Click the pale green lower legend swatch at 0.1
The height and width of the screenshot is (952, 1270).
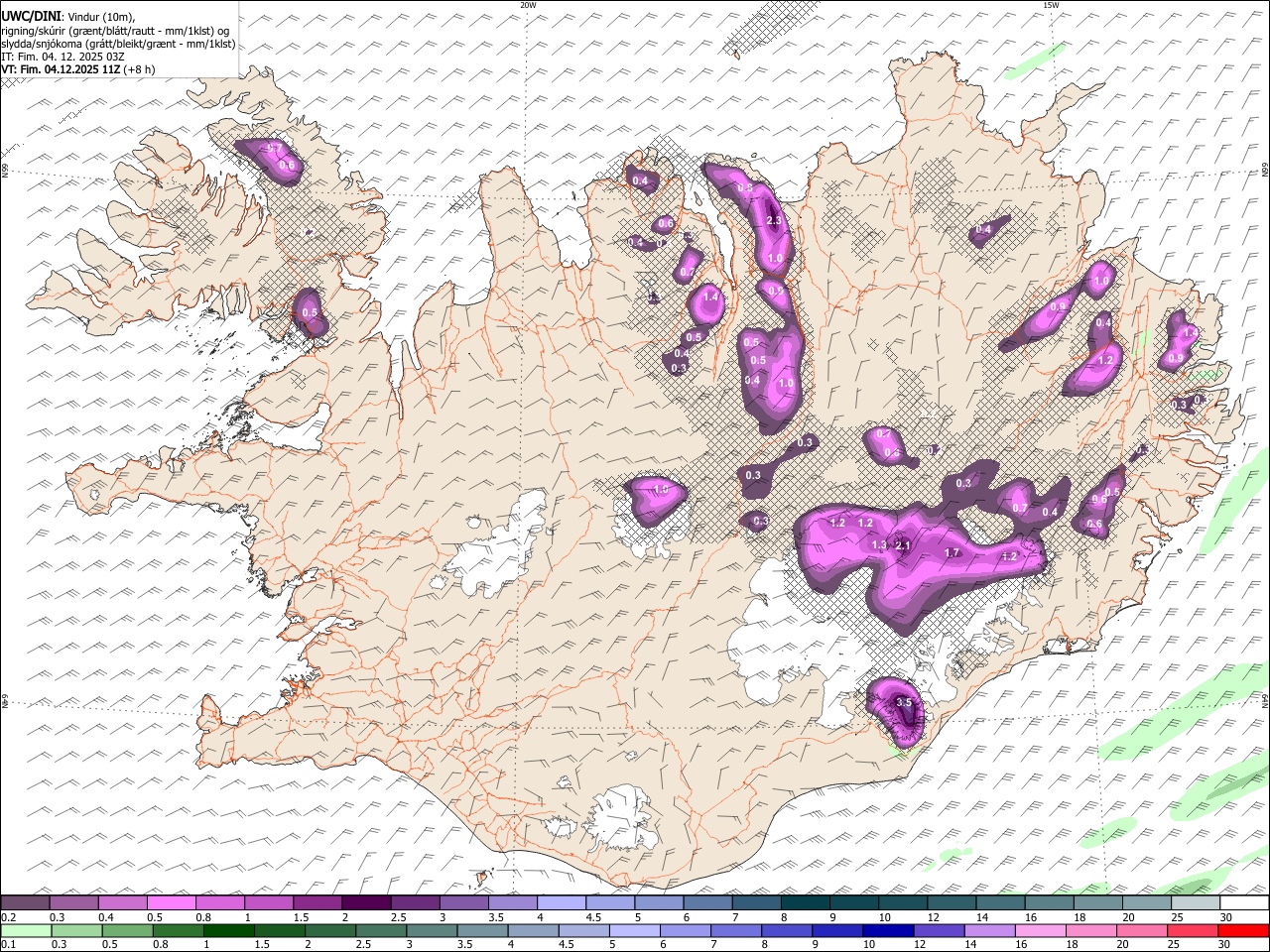(x=25, y=930)
